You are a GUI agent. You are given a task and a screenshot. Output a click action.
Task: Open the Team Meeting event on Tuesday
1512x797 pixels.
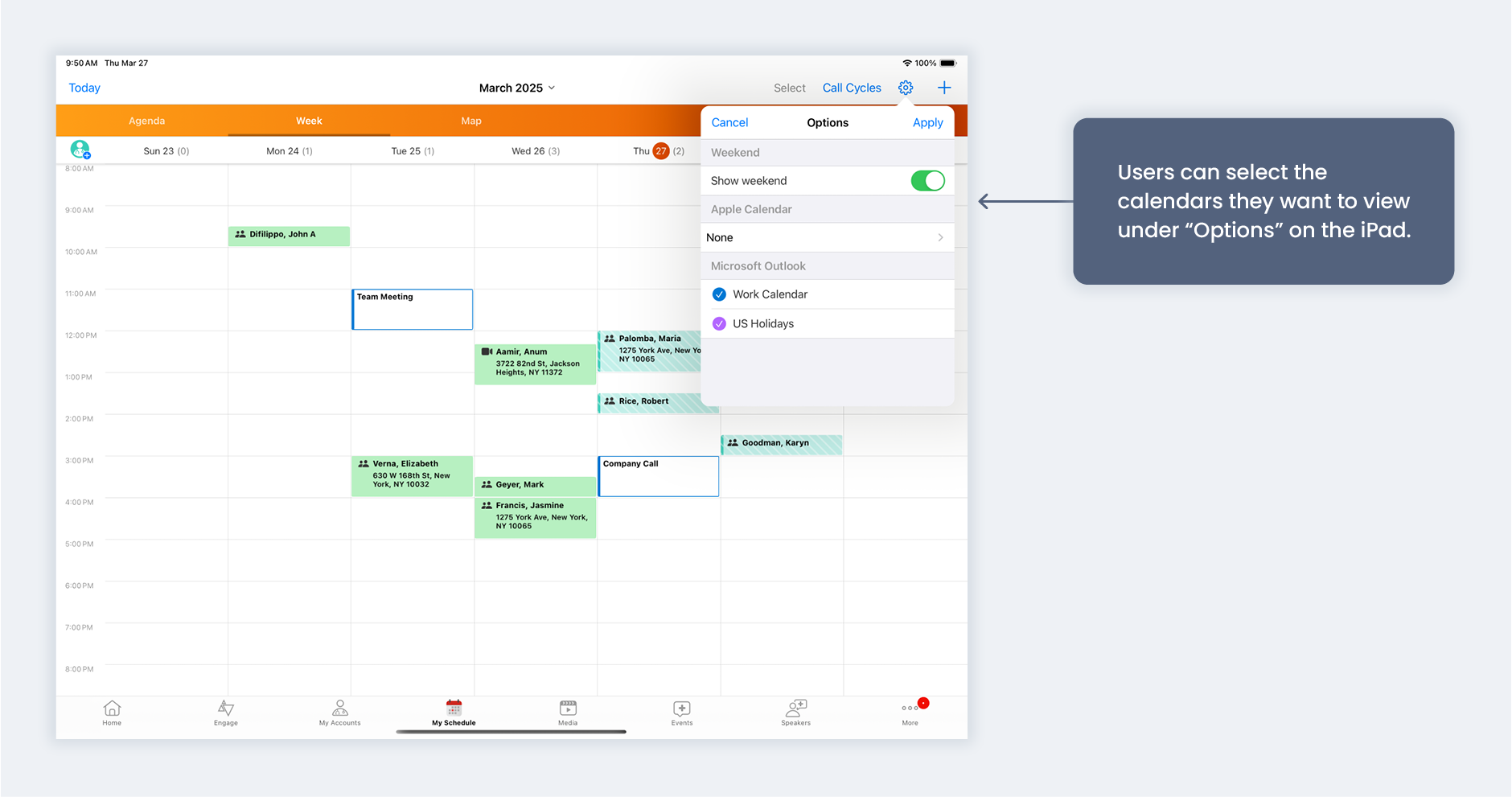click(412, 309)
